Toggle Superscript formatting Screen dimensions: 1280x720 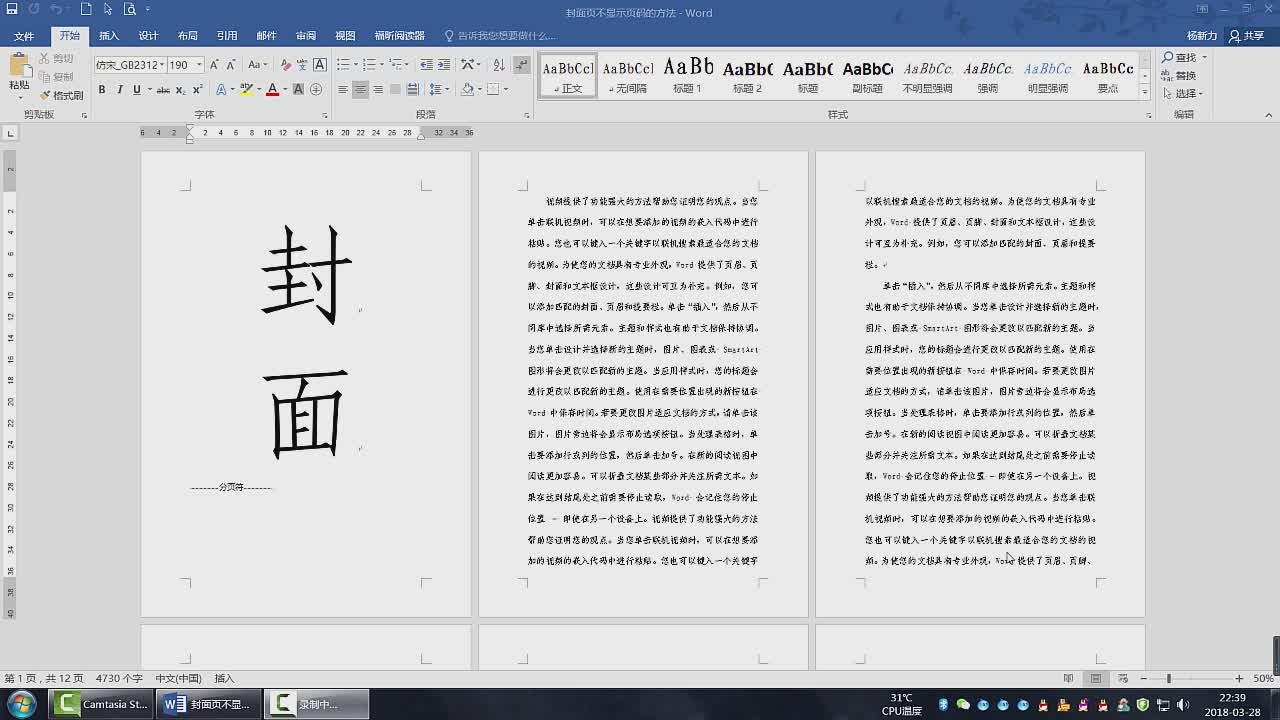(x=198, y=90)
